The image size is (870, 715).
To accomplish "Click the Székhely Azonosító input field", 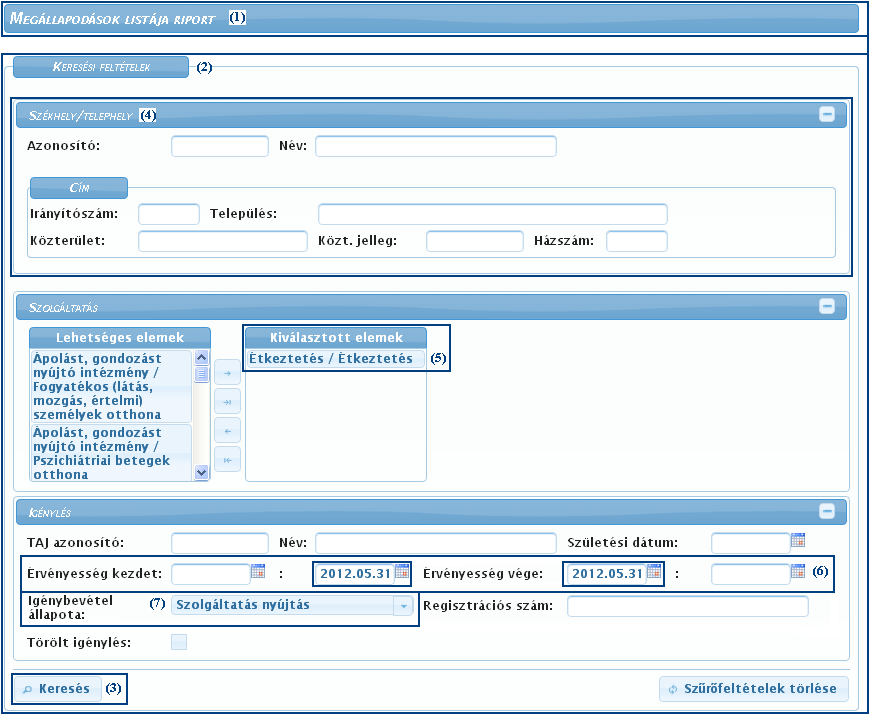I will pyautogui.click(x=220, y=146).
